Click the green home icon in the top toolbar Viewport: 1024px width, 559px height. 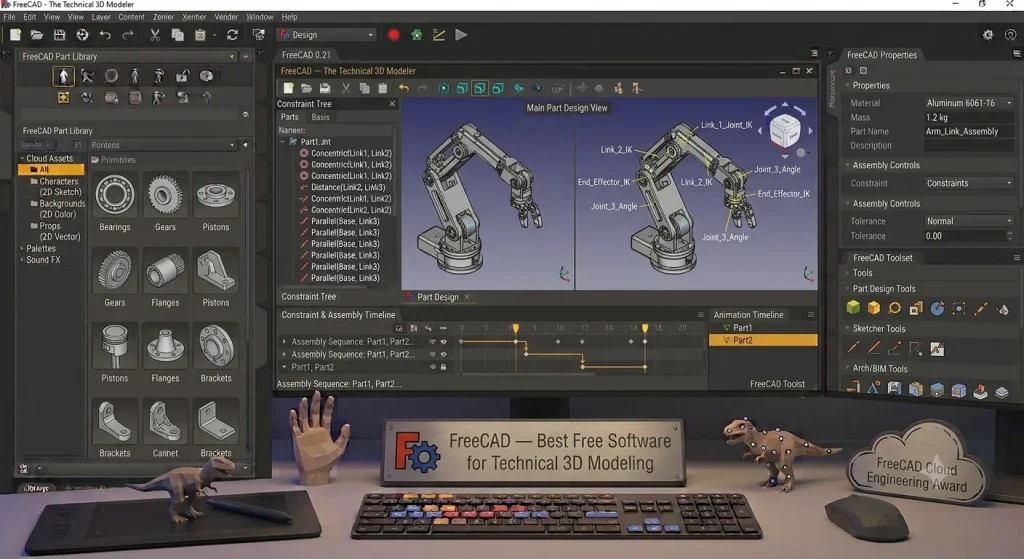(x=416, y=35)
